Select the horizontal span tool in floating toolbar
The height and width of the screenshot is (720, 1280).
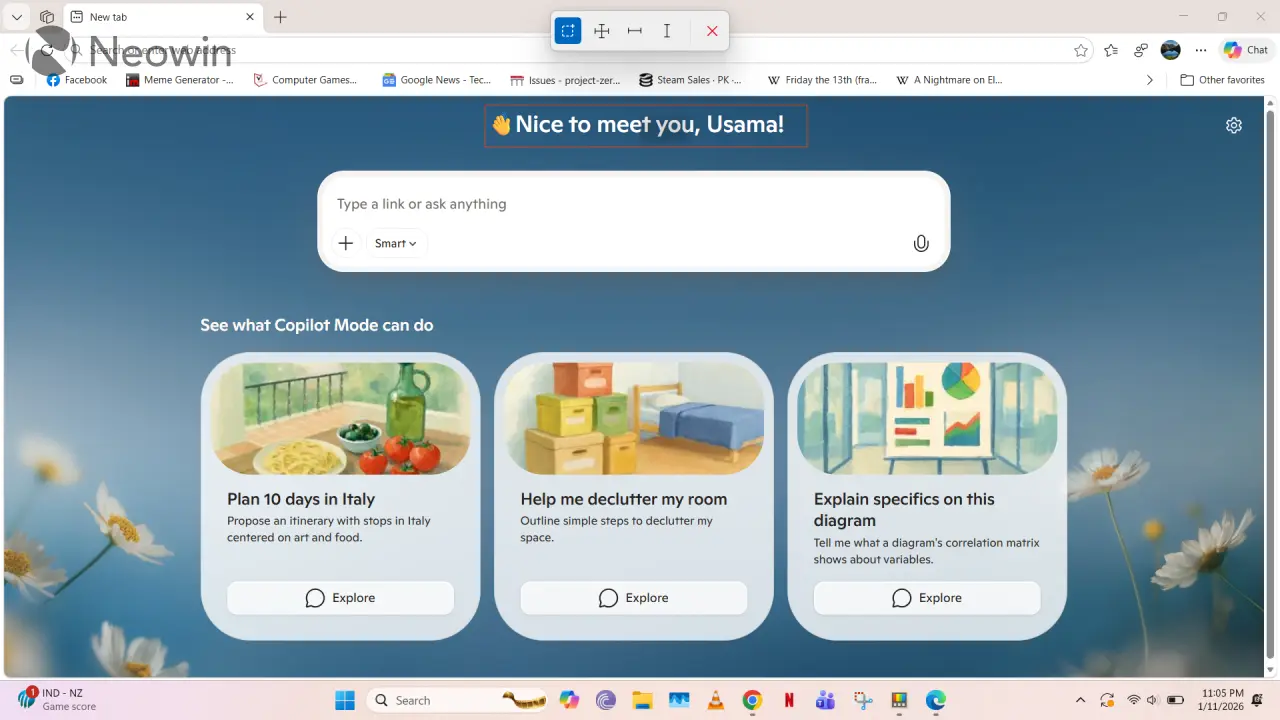pos(635,31)
